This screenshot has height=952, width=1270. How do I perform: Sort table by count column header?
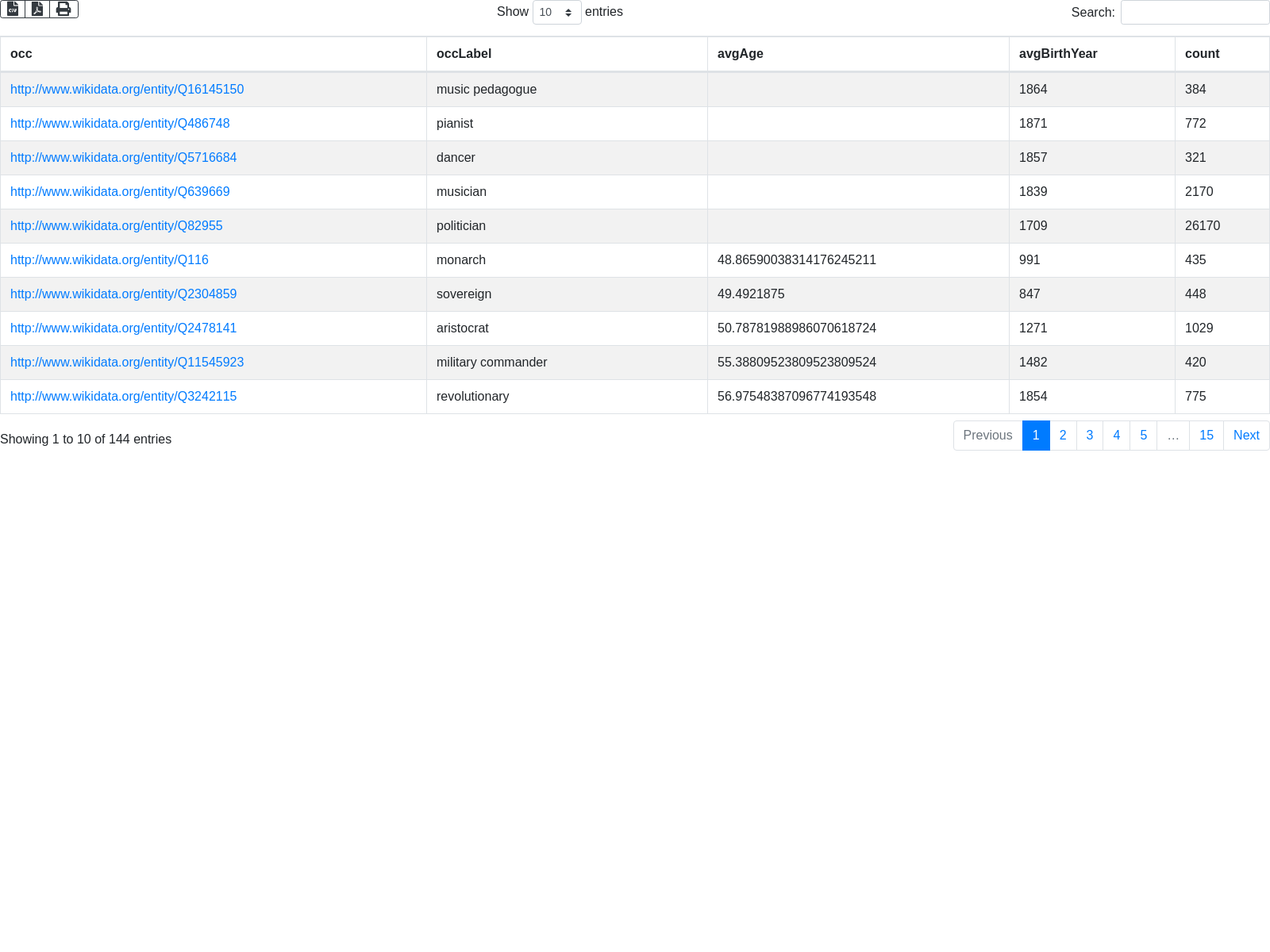[1202, 54]
